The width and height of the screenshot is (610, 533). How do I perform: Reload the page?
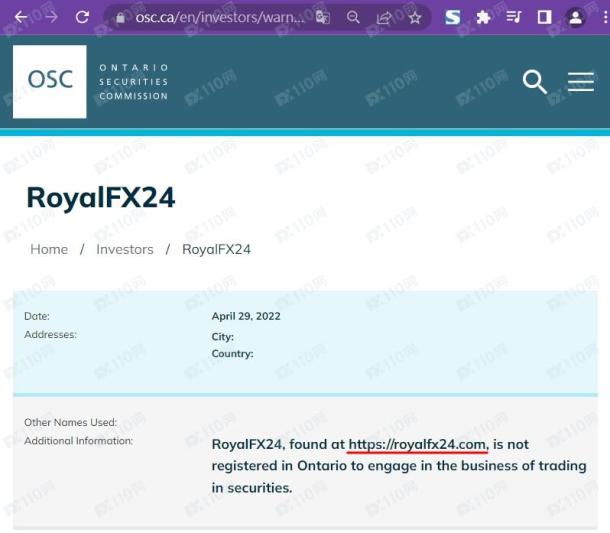pos(82,17)
